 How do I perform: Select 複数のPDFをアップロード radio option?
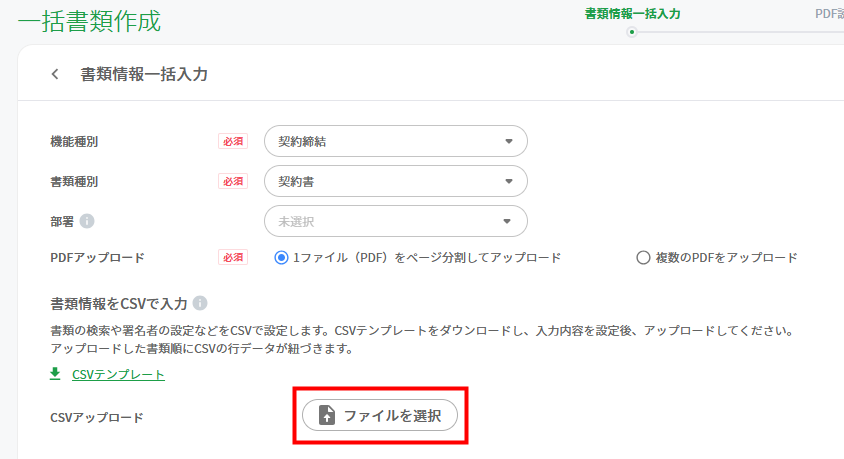click(643, 258)
